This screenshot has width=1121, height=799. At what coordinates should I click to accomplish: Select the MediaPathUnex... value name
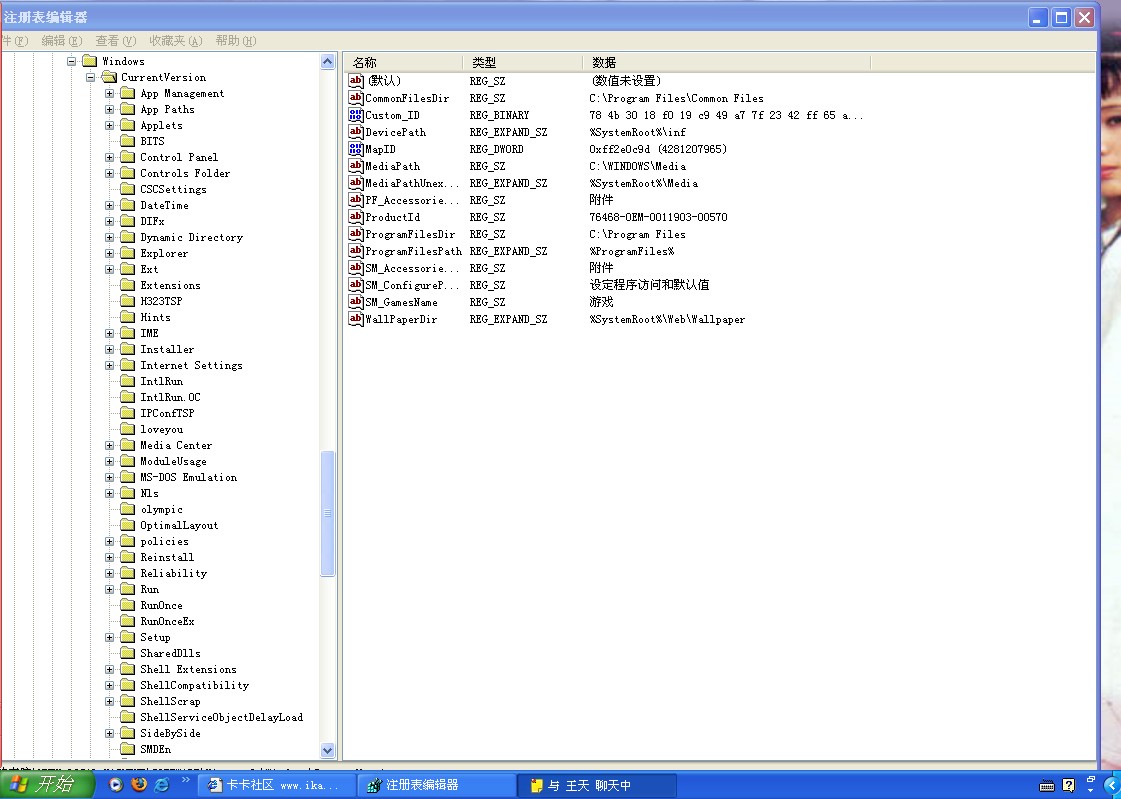pyautogui.click(x=412, y=183)
